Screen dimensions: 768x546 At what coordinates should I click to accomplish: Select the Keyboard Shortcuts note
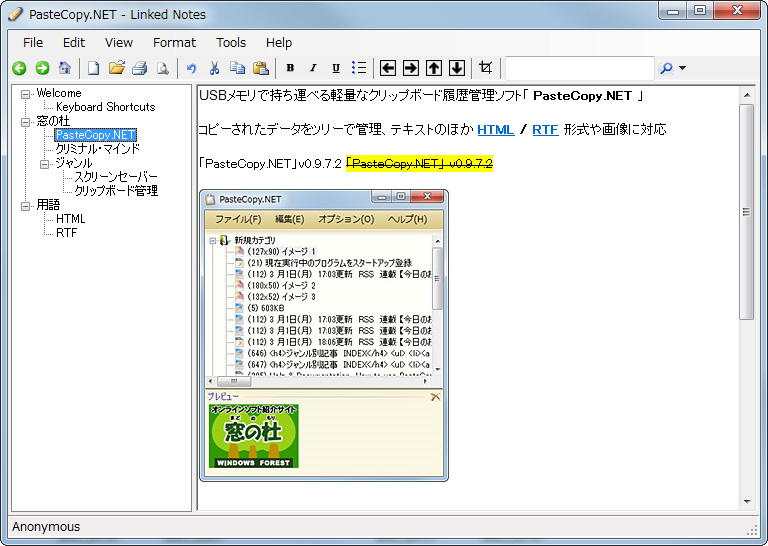[105, 107]
